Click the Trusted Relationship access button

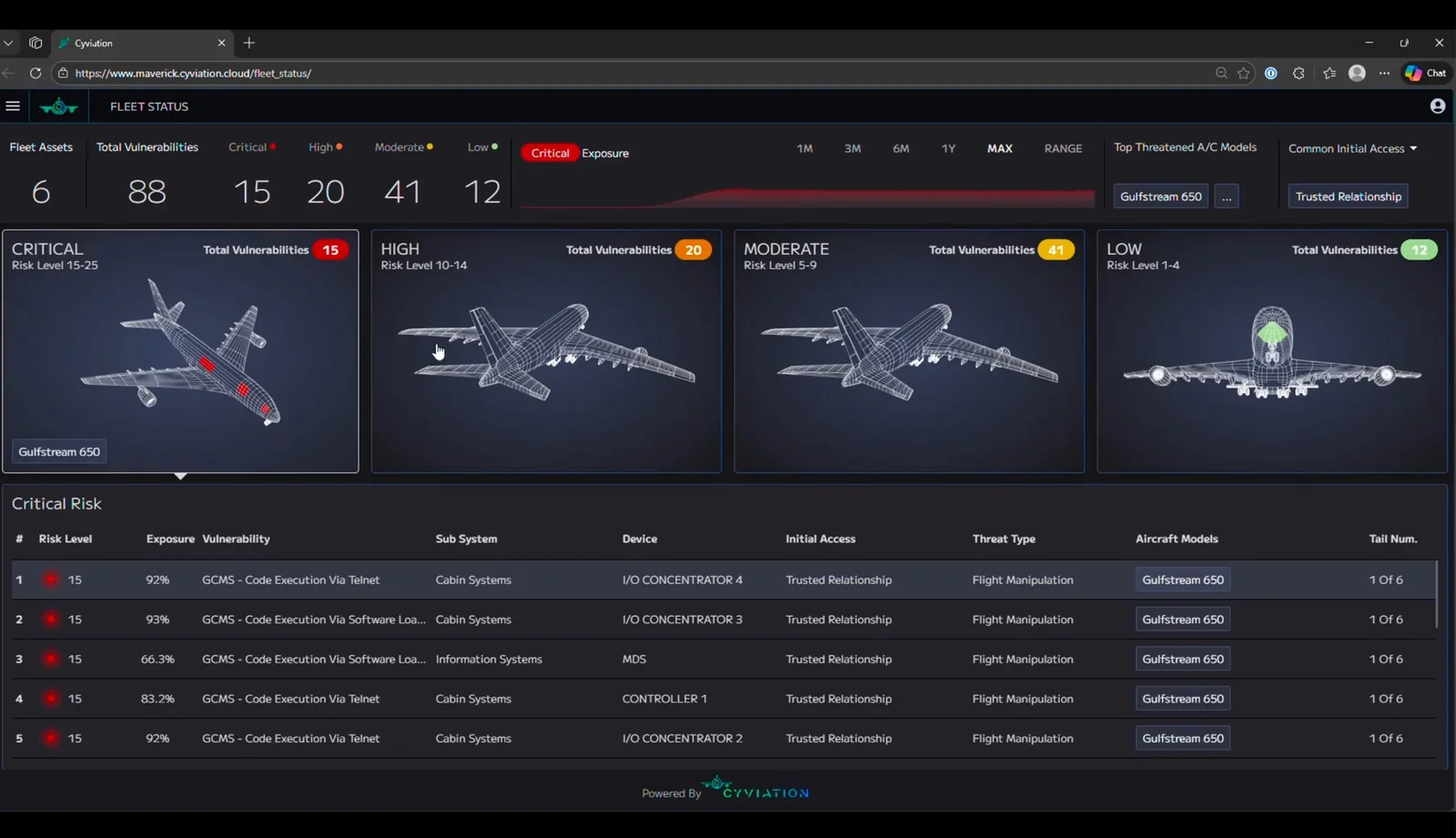point(1349,197)
